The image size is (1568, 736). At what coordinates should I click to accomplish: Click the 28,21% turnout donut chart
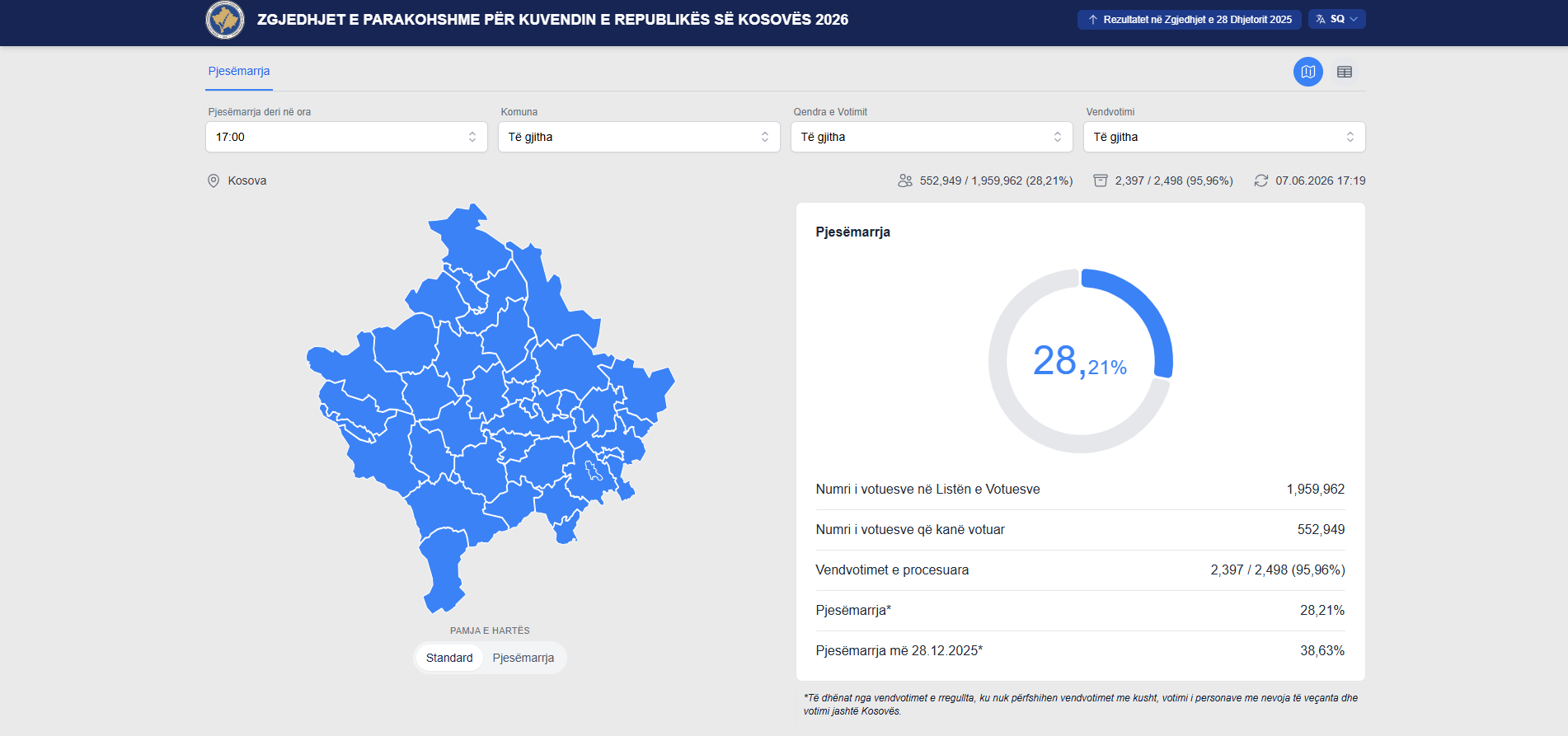(x=1081, y=361)
